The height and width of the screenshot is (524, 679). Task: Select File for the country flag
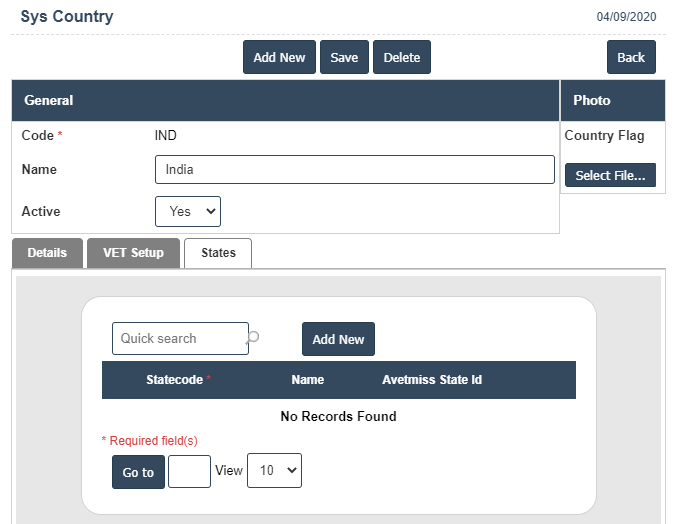[610, 175]
